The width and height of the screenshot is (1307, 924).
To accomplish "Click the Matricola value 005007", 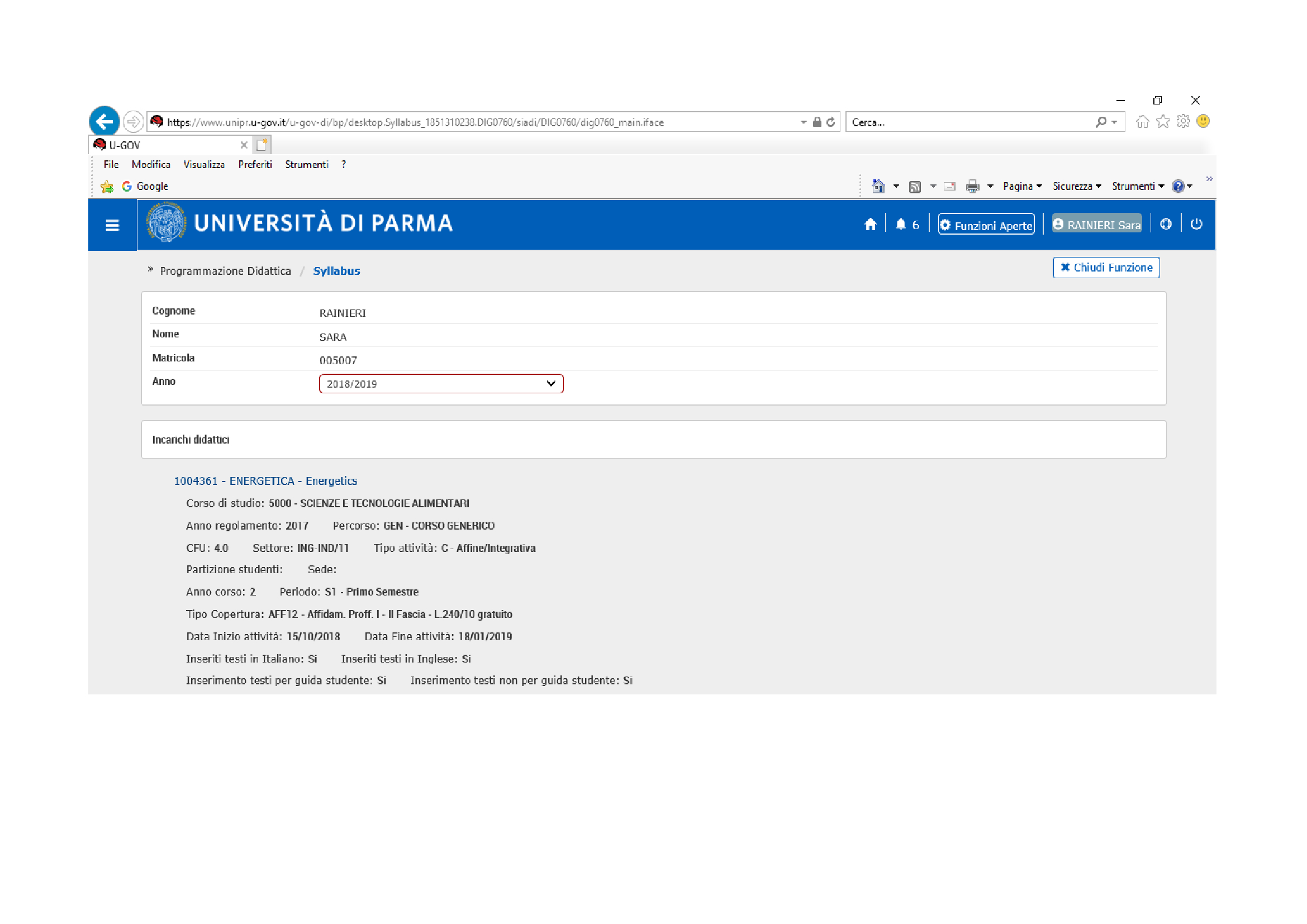I will click(x=338, y=361).
